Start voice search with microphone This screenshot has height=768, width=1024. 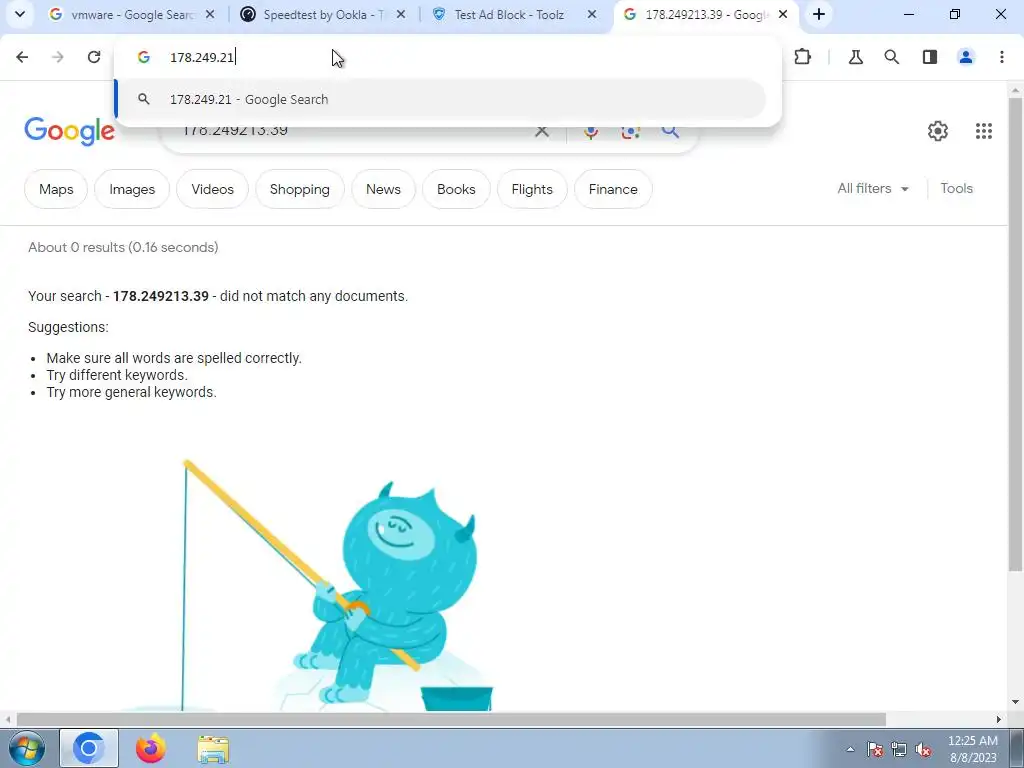[591, 131]
